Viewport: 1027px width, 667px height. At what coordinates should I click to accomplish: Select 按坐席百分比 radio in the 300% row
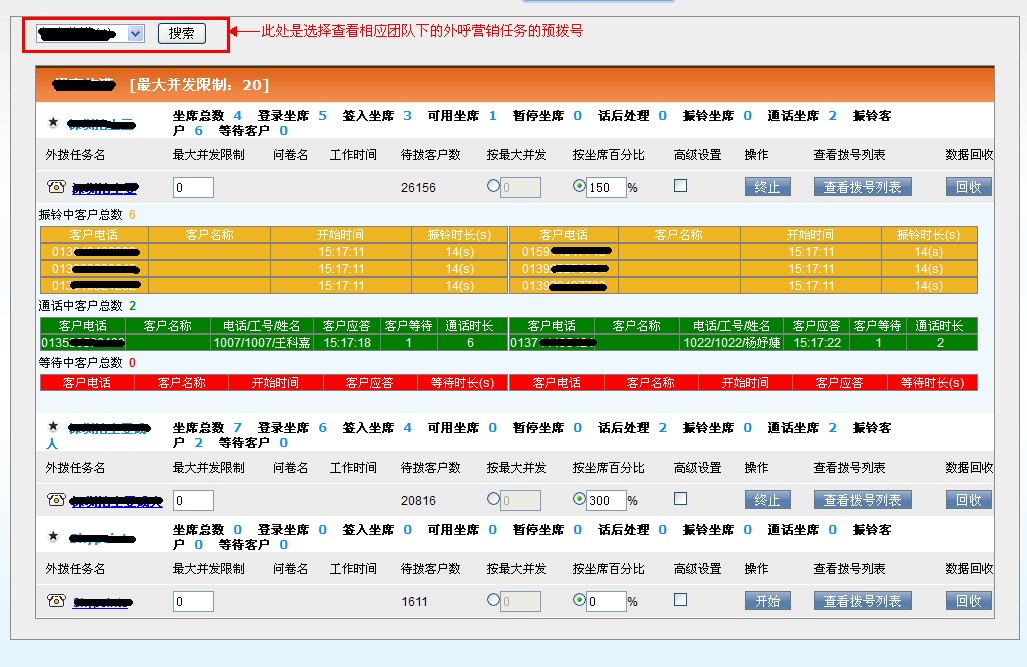click(579, 499)
